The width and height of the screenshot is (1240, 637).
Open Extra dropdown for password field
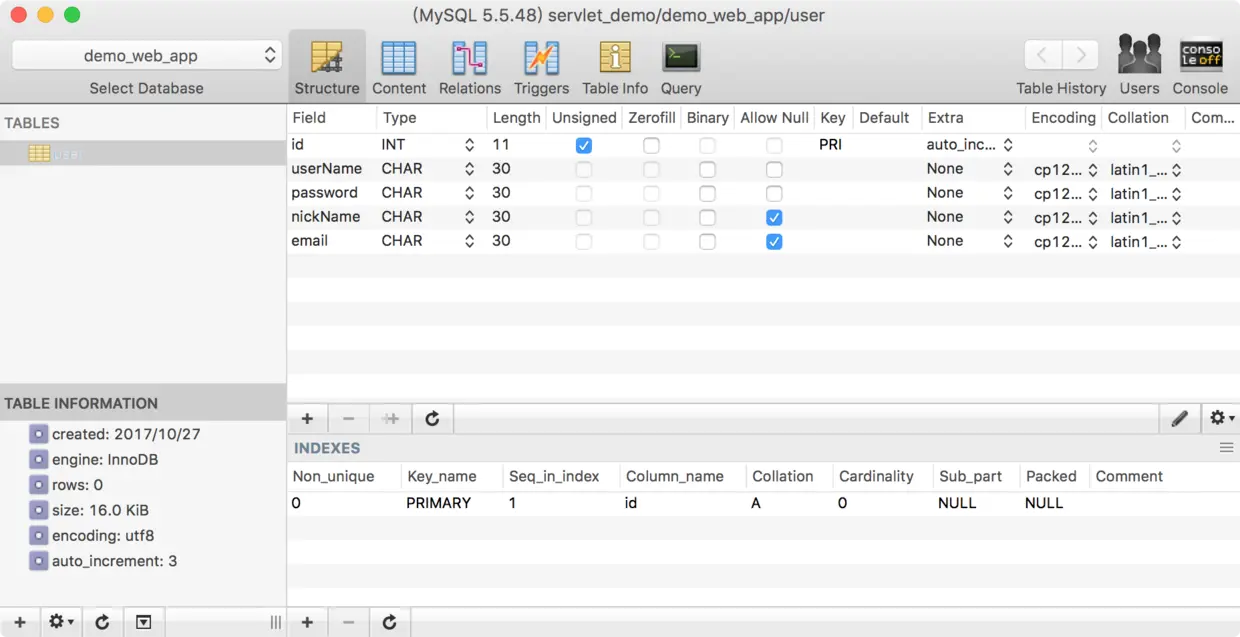[x=1008, y=193]
